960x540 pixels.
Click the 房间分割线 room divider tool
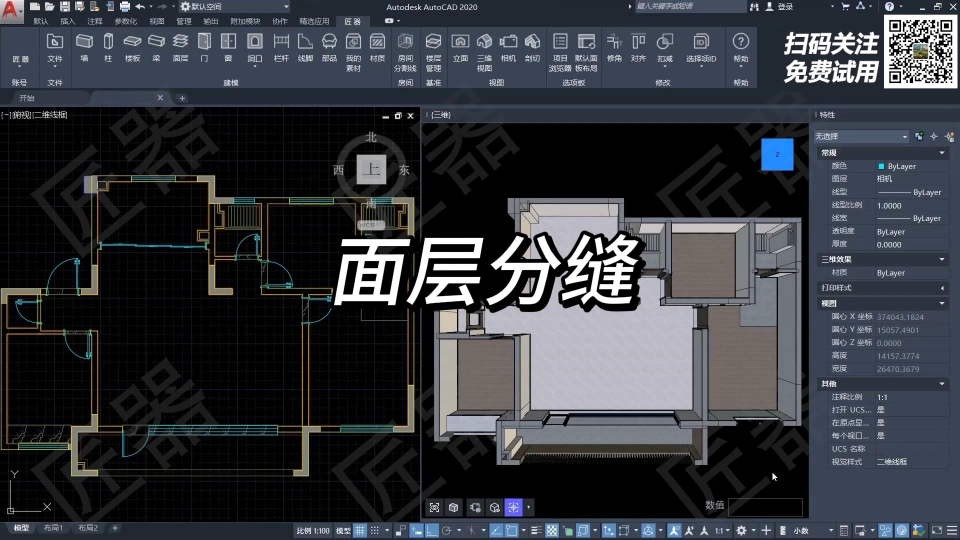(x=405, y=52)
